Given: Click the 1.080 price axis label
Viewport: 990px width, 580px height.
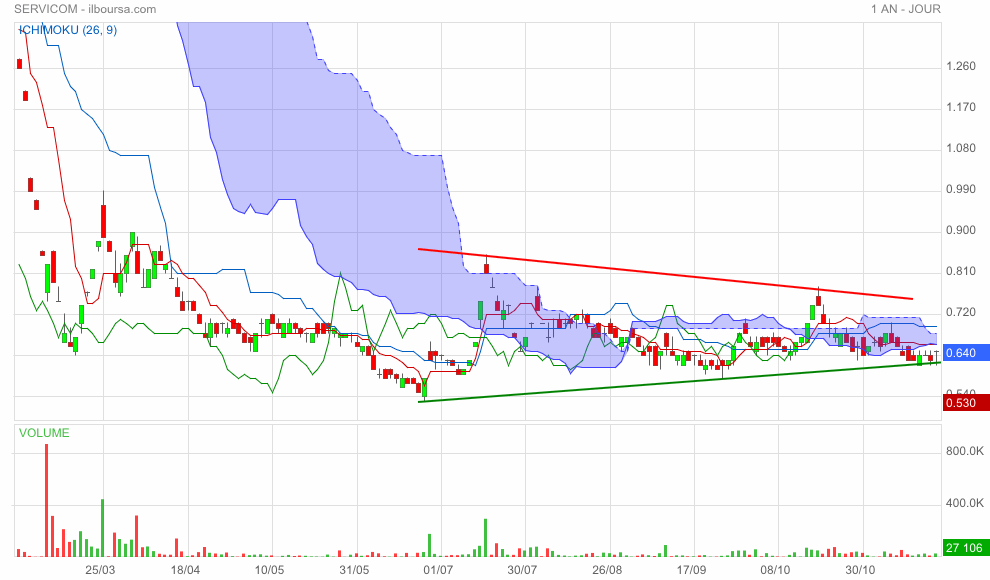Looking at the screenshot, I should (960, 148).
